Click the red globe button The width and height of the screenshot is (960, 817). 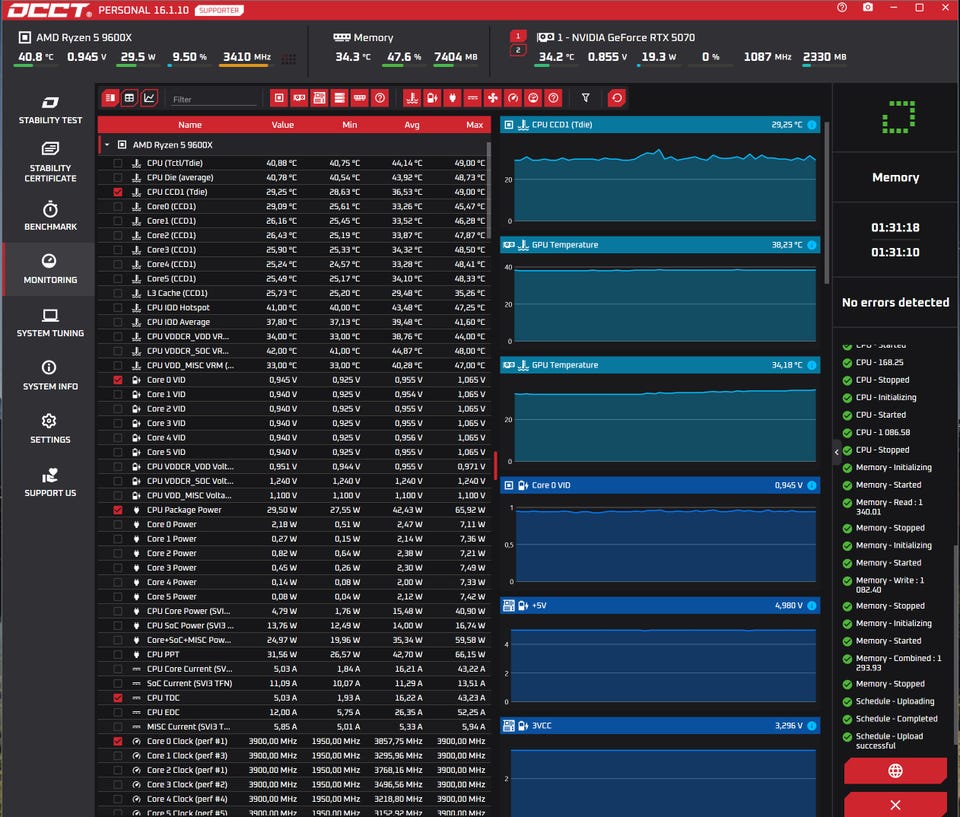(895, 770)
